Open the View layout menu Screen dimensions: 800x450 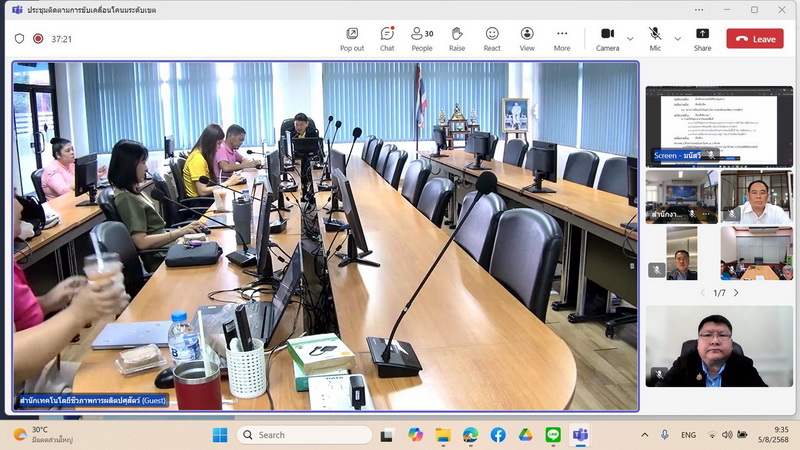pos(527,39)
